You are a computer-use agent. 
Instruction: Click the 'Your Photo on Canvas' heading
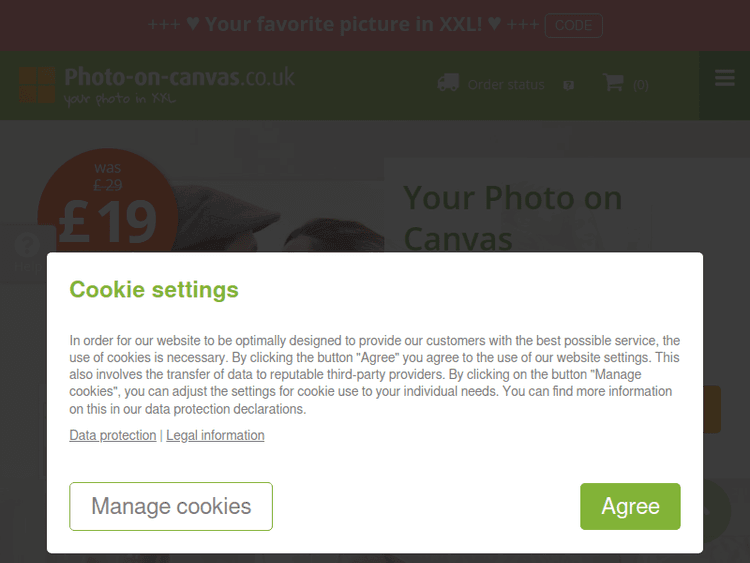point(512,217)
